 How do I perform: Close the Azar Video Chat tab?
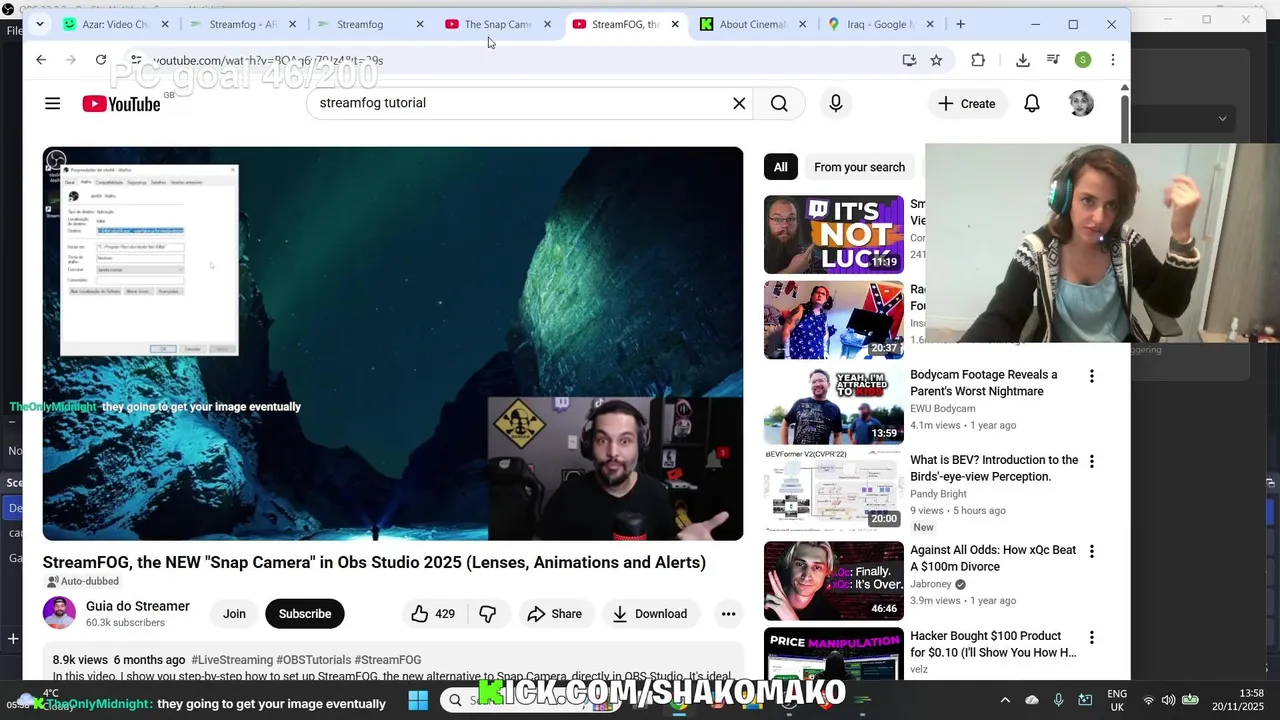click(x=165, y=24)
